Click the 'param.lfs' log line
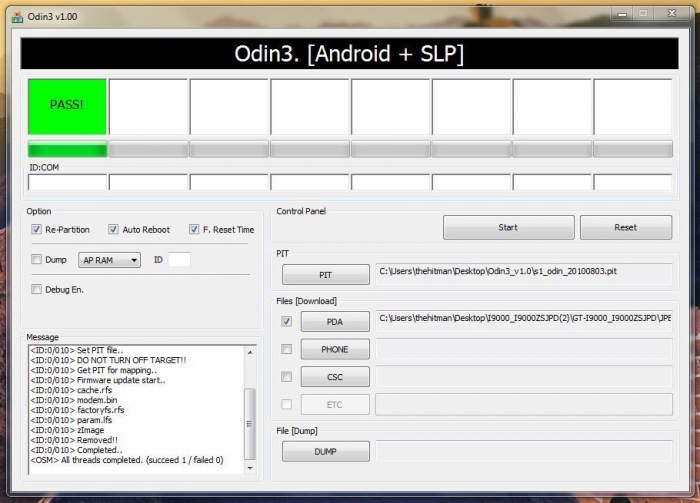Viewport: 700px width, 503px height. coord(71,420)
